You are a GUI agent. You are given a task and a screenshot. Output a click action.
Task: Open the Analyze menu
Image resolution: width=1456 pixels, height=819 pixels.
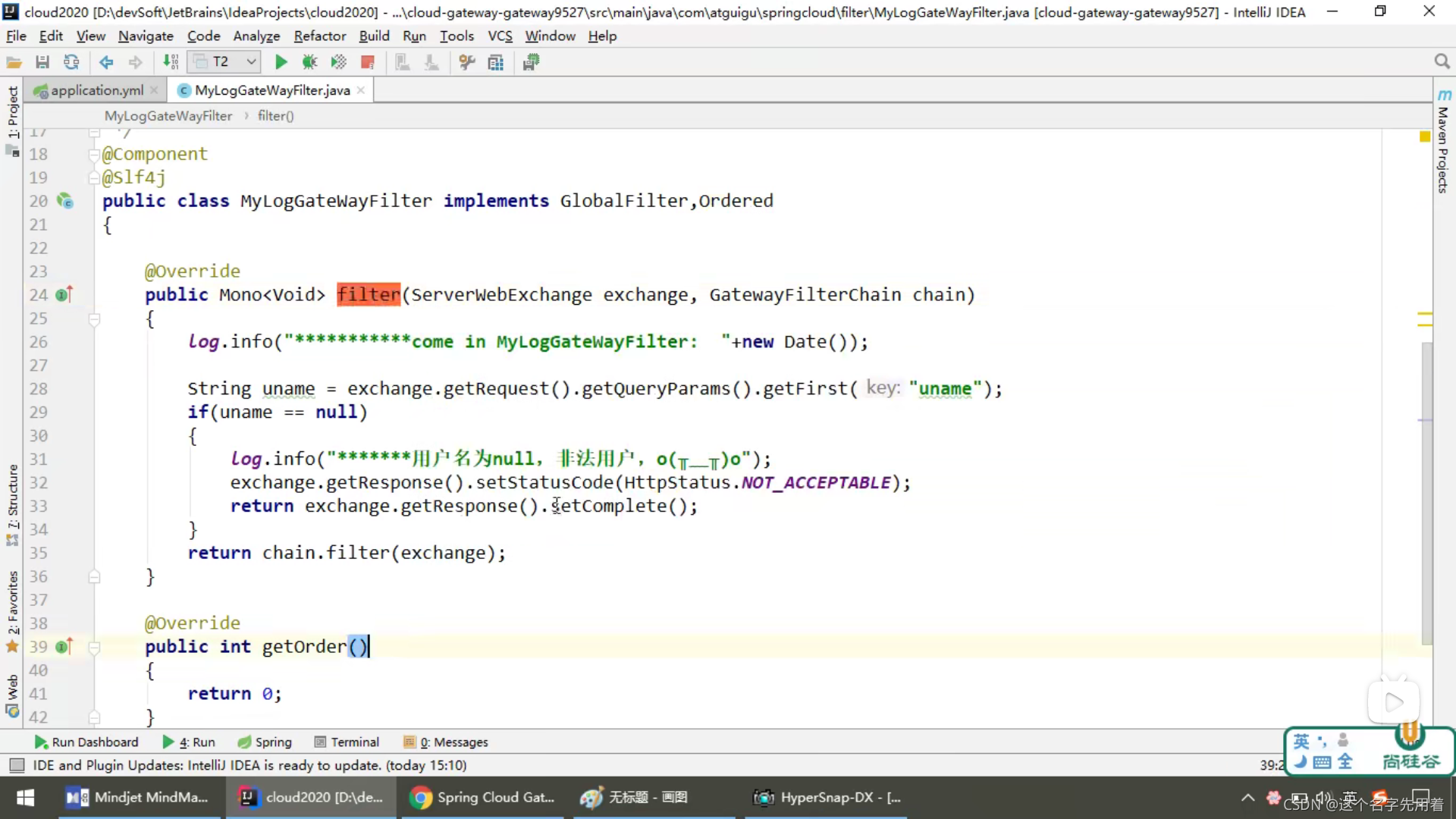click(x=256, y=36)
